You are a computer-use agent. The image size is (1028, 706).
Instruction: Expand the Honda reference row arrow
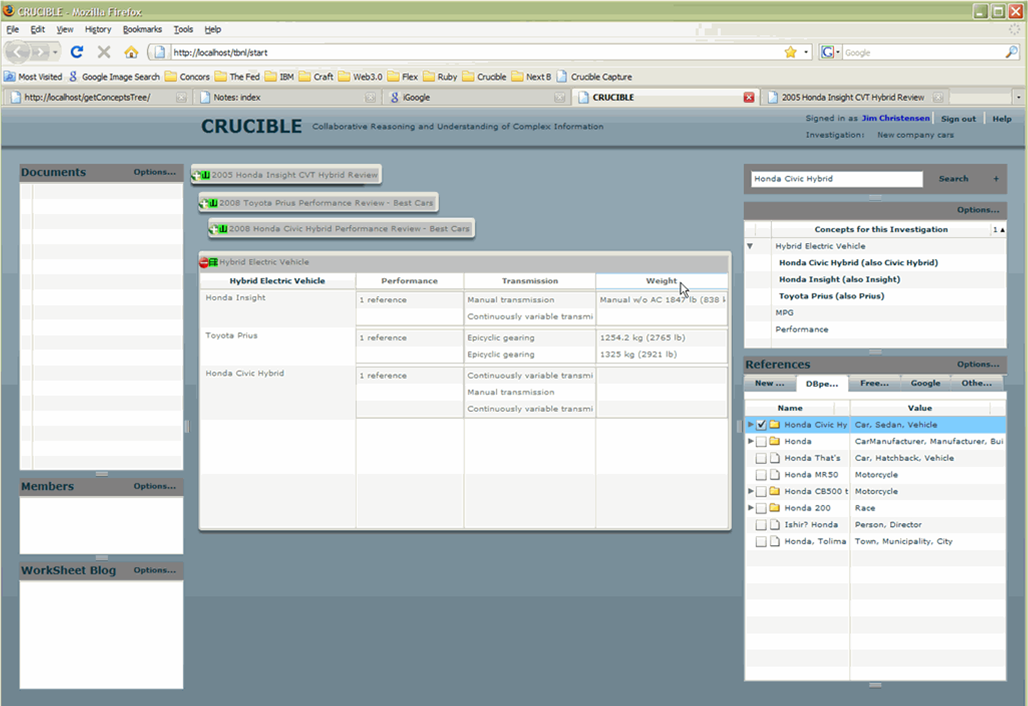click(751, 441)
